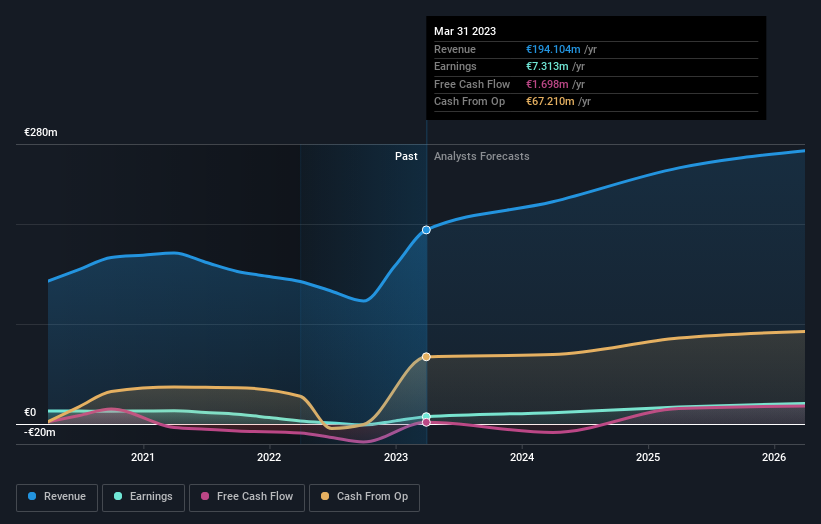Click the €7.313m earnings value in tooltip
The width and height of the screenshot is (821, 524).
[547, 66]
